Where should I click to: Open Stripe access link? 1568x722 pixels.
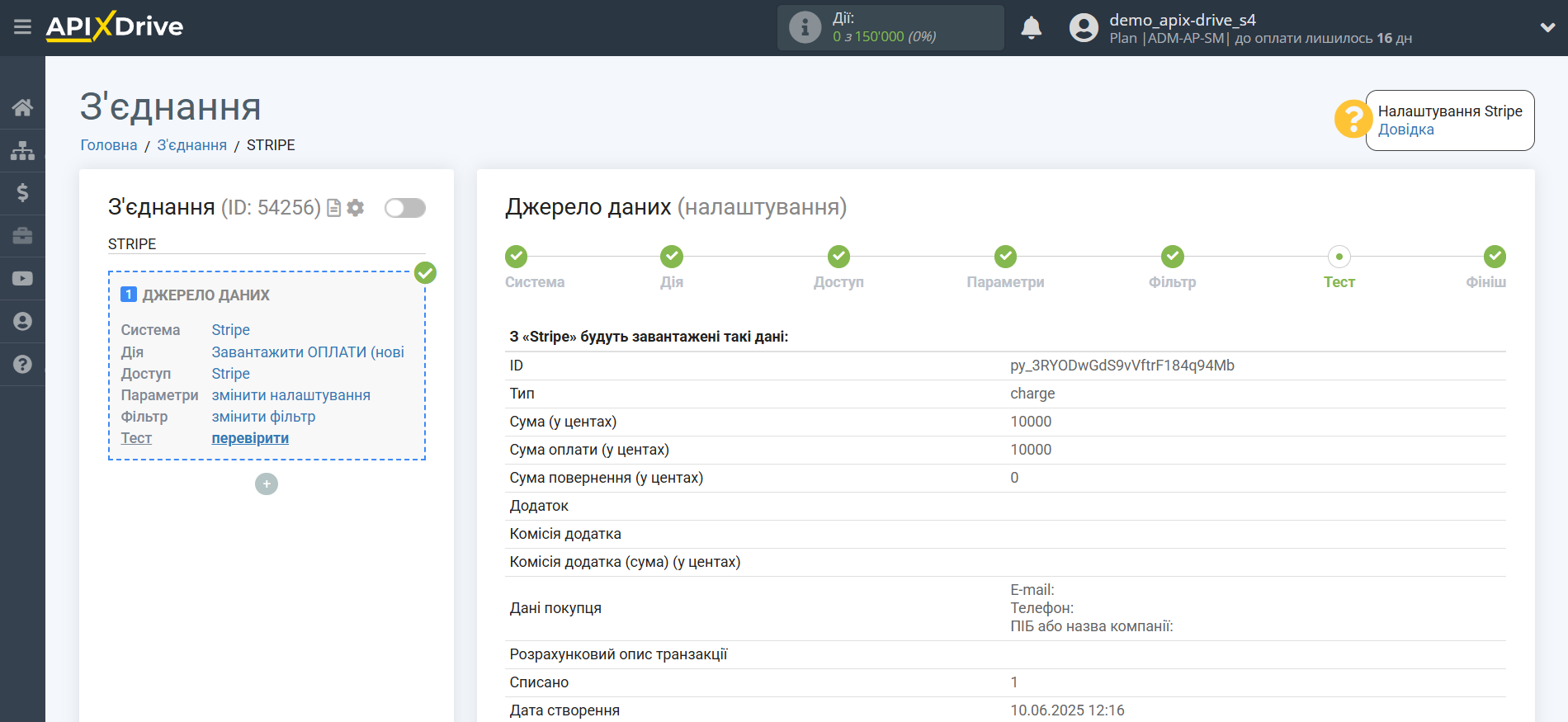coord(230,374)
